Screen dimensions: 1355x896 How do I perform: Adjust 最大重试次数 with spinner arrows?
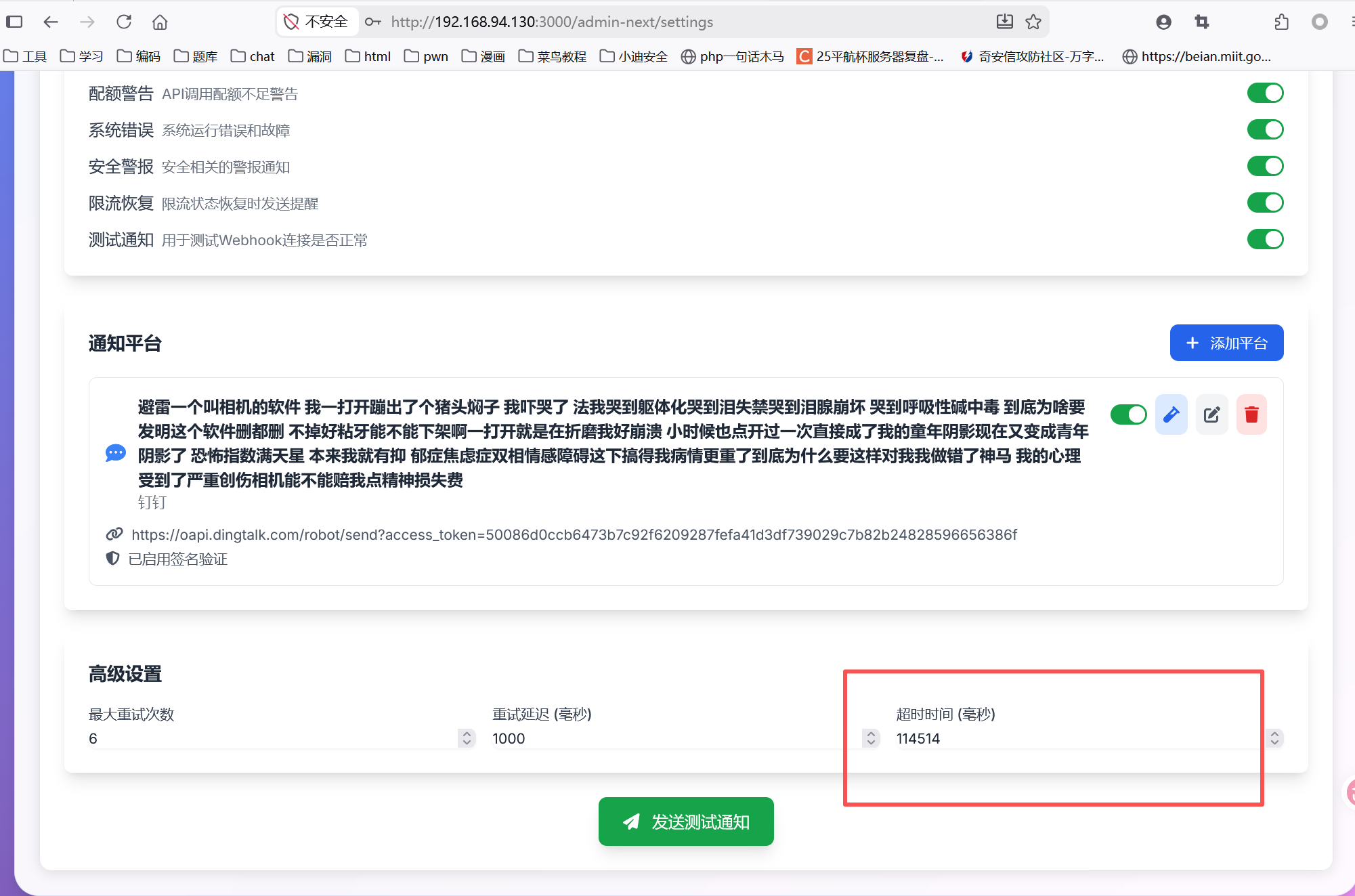(x=467, y=738)
